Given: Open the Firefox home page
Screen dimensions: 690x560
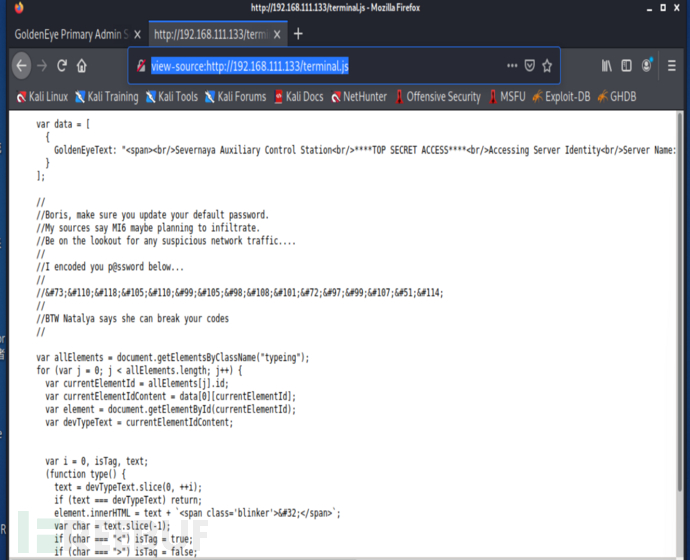Looking at the screenshot, I should [82, 66].
